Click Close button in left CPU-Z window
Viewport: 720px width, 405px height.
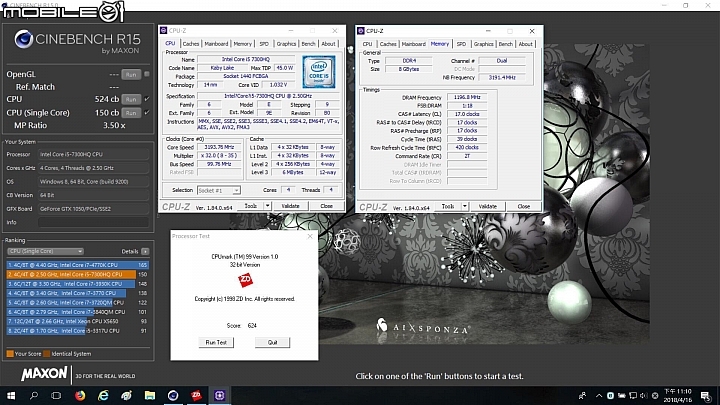coord(326,206)
